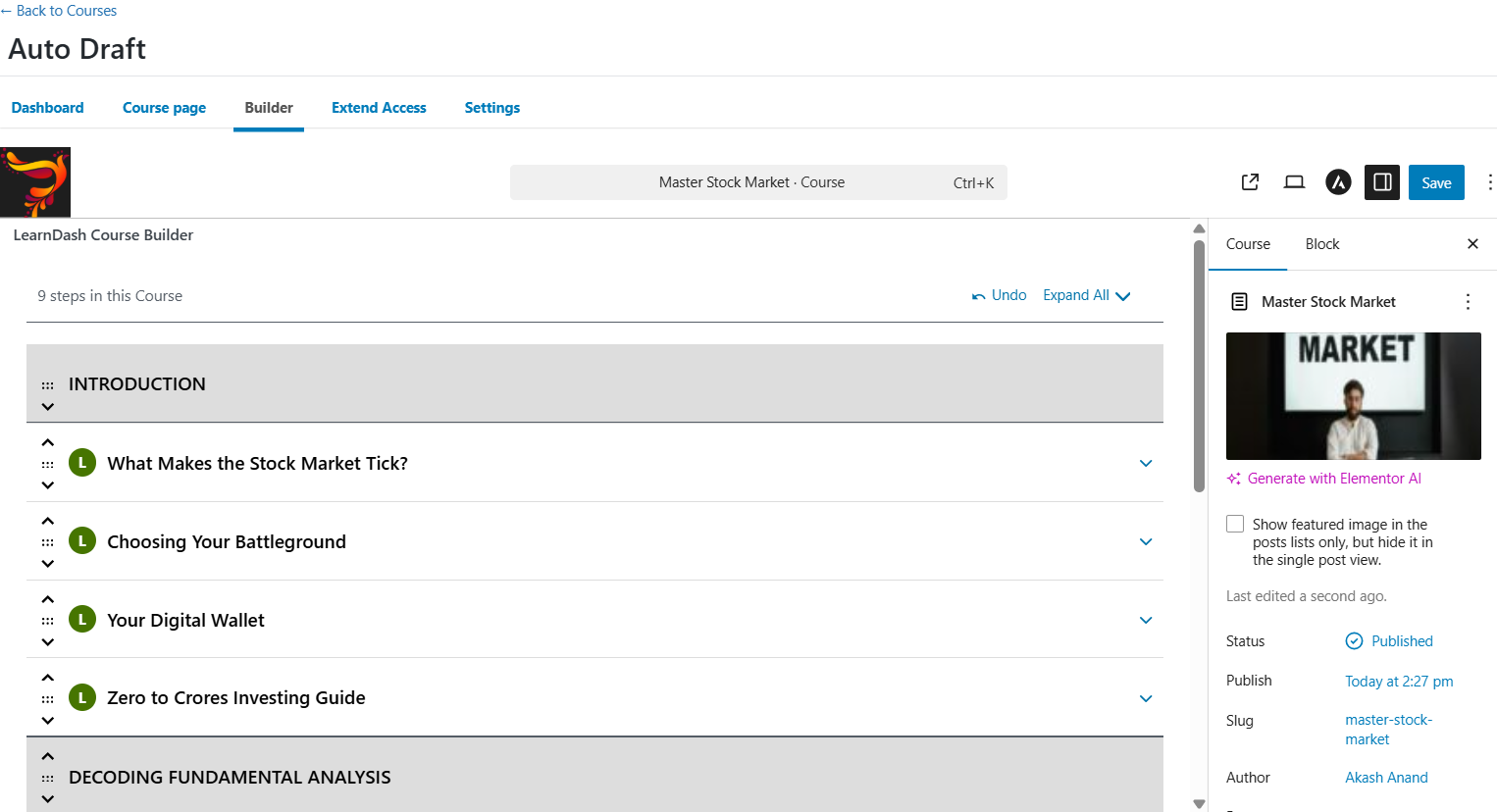Toggle the settings sidebar panel icon
Screen dimensions: 1497x812
pos(1381,181)
